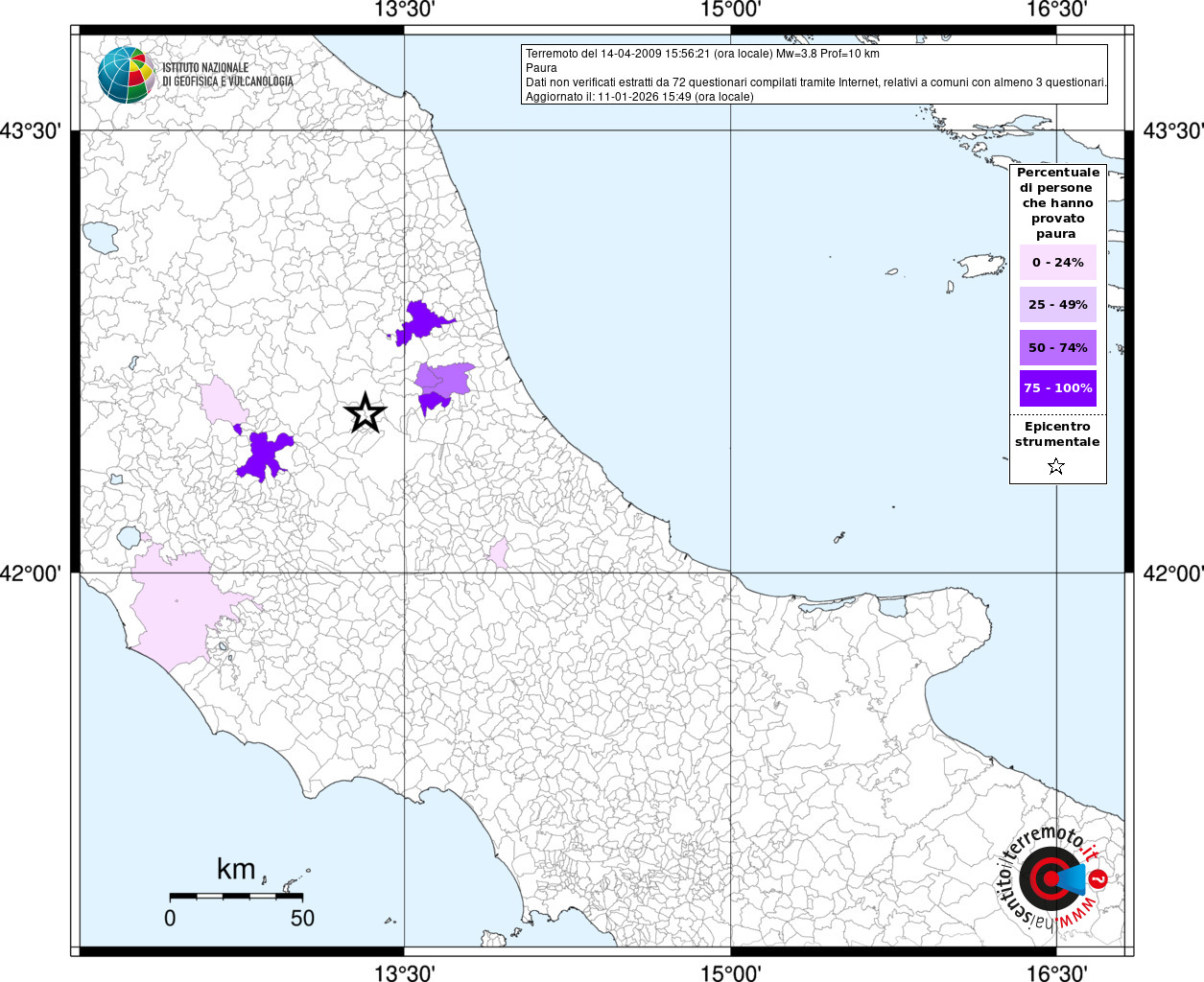Select the 50 - 74% legend swatch

point(1057,347)
